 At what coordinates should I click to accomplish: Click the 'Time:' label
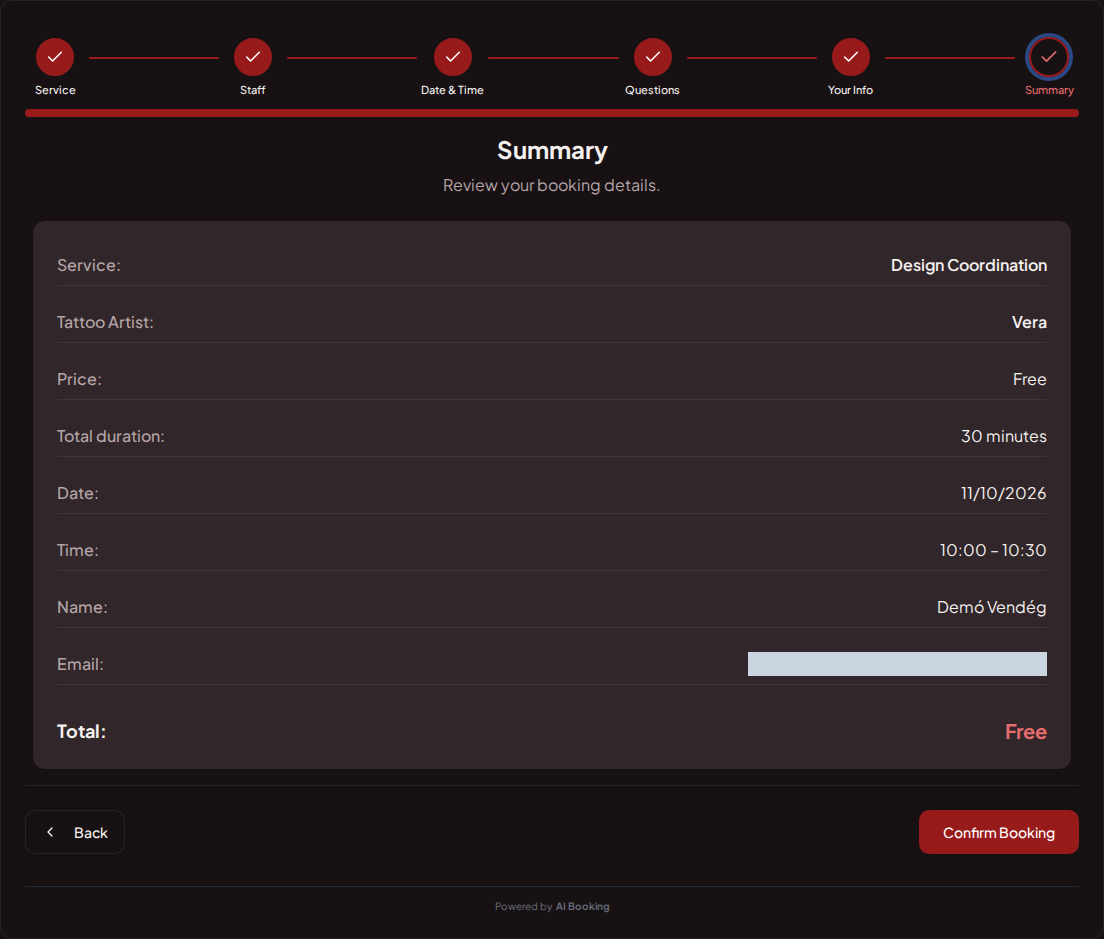point(77,550)
